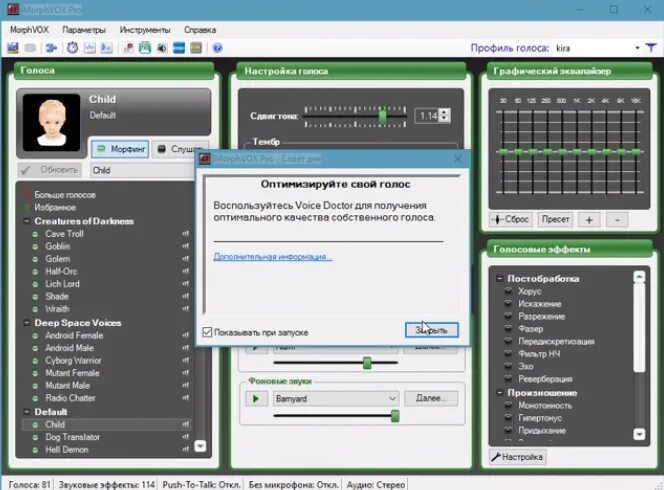Click the 1K equalizer band slider
664x490 pixels.
click(x=577, y=152)
